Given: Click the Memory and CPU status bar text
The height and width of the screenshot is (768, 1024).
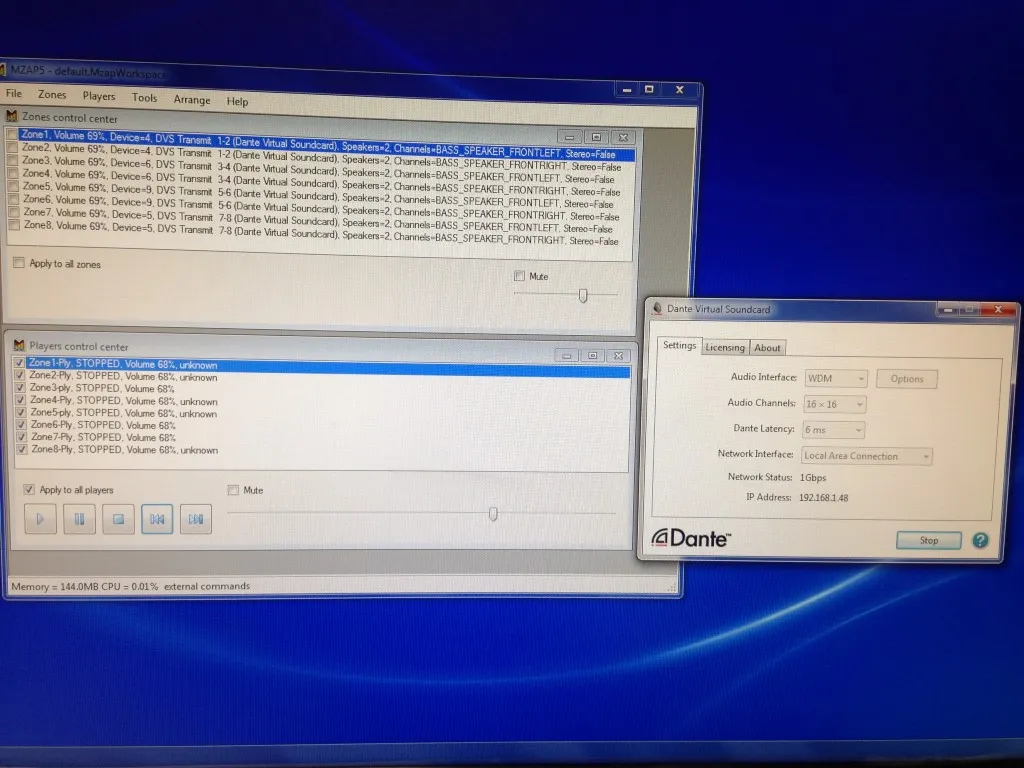Looking at the screenshot, I should pyautogui.click(x=130, y=586).
